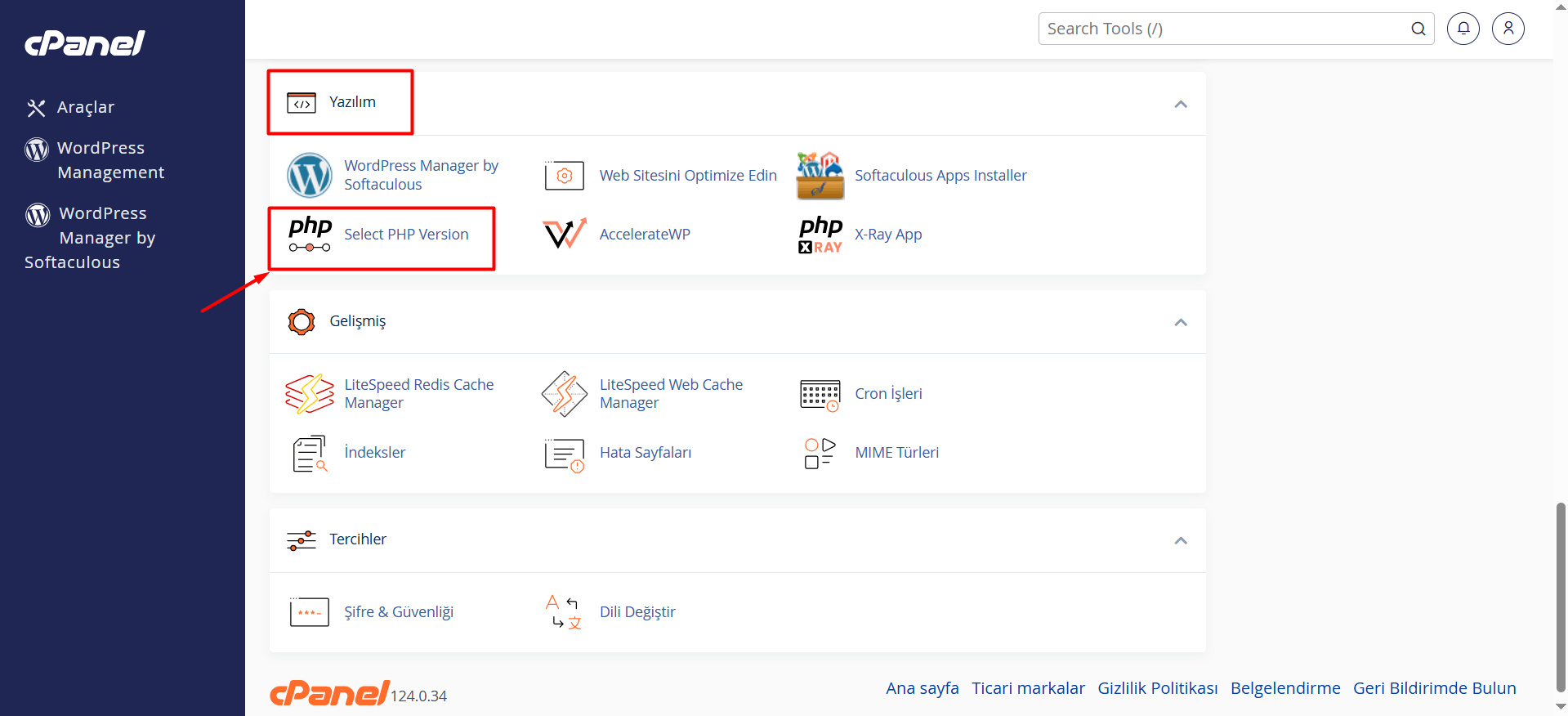Click Web Sitesini Optimize Edin icon
The image size is (1568, 716).
click(x=564, y=175)
